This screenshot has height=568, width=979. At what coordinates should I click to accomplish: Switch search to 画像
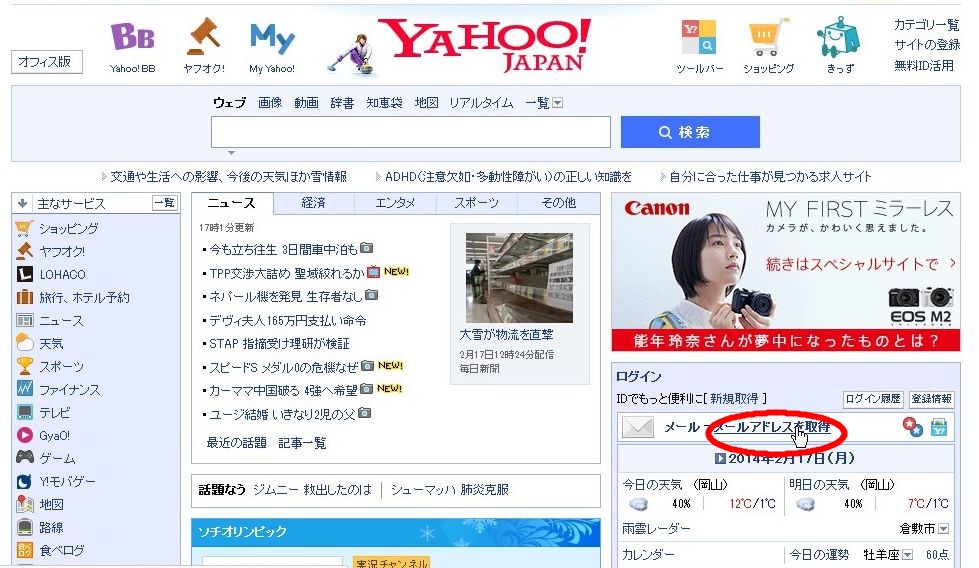pos(270,102)
